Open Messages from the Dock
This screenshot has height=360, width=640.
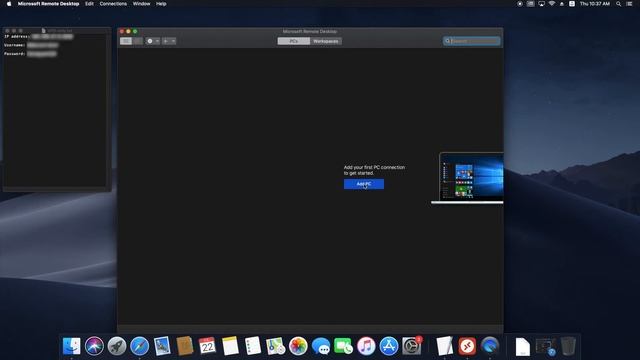tap(321, 346)
